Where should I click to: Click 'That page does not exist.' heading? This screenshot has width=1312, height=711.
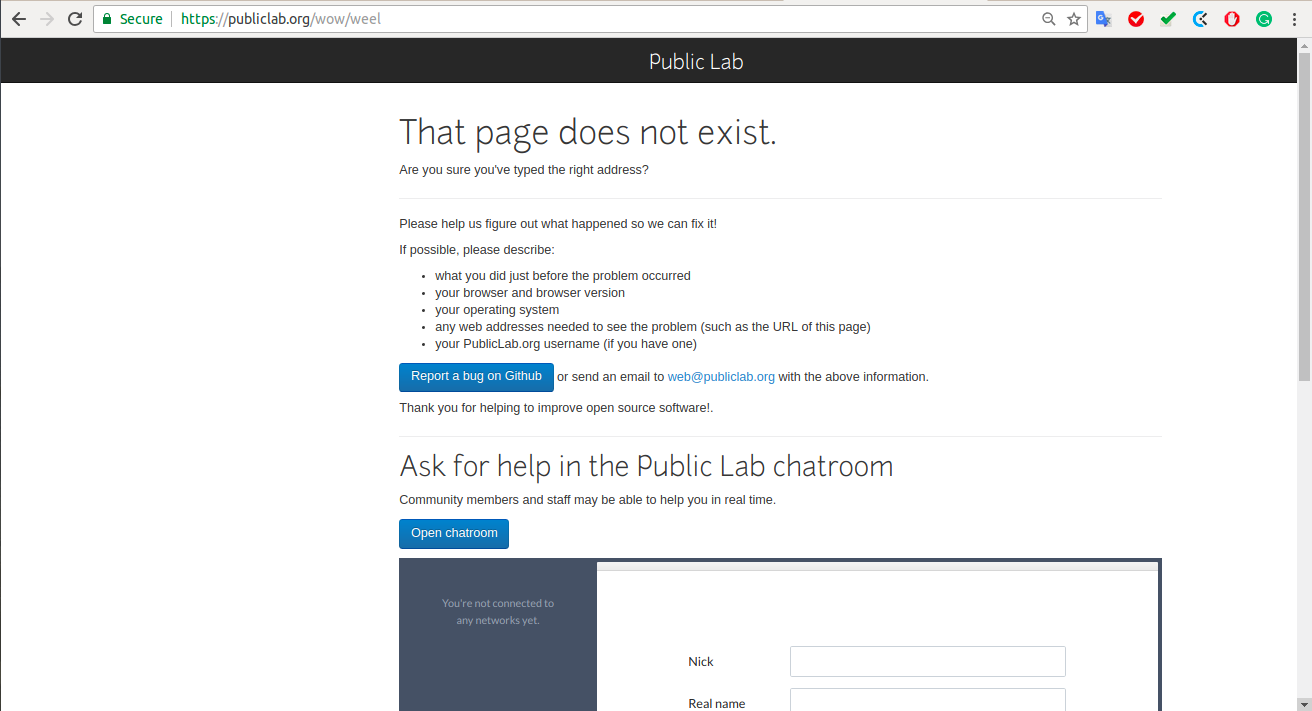(588, 132)
